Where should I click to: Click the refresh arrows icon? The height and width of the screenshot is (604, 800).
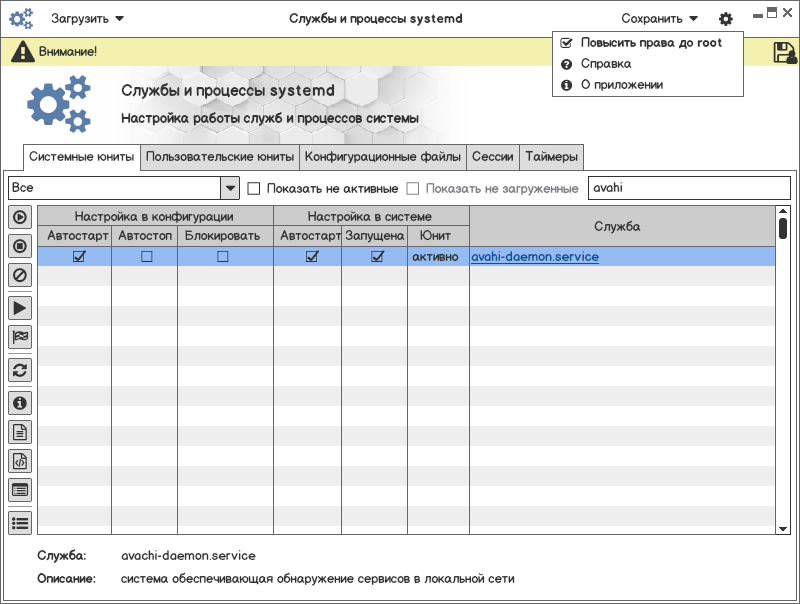pos(20,370)
